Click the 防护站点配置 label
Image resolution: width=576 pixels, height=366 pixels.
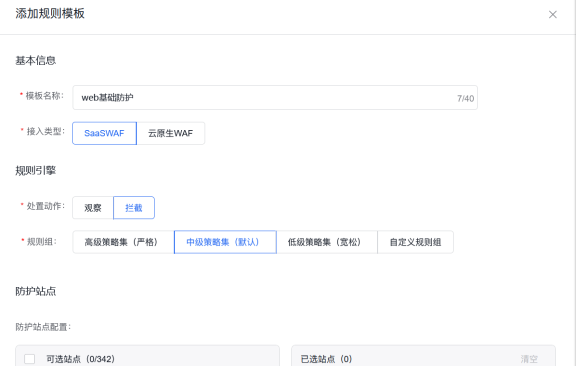pos(43,327)
